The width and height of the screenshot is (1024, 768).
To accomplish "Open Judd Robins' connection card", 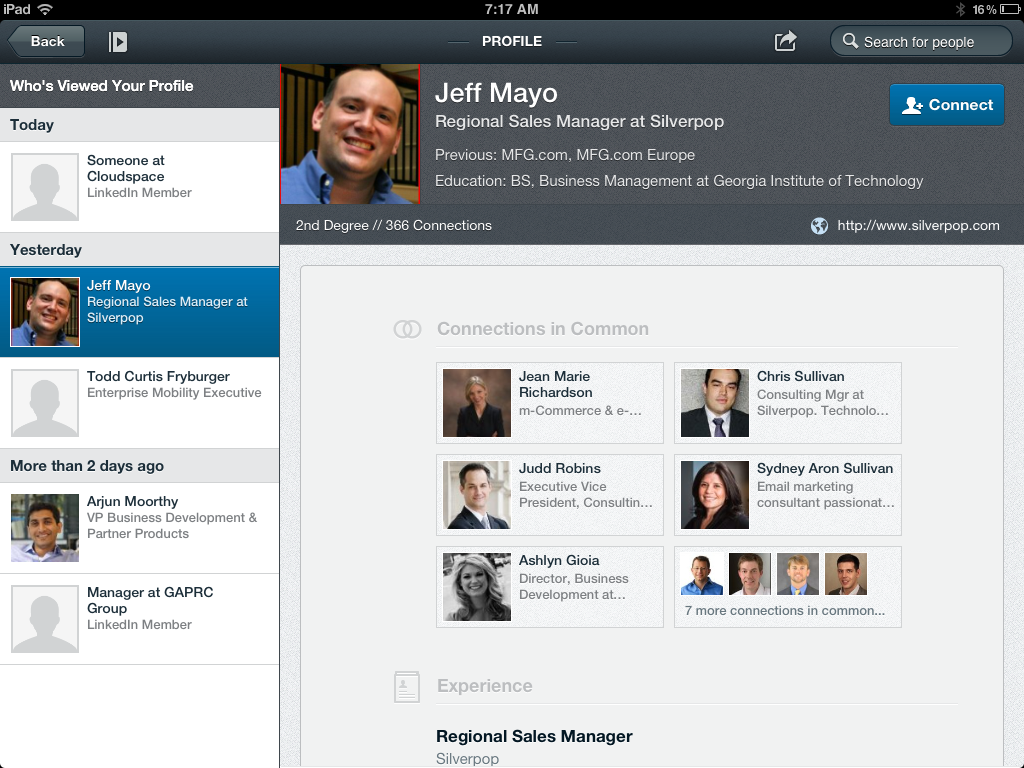I will pyautogui.click(x=550, y=495).
